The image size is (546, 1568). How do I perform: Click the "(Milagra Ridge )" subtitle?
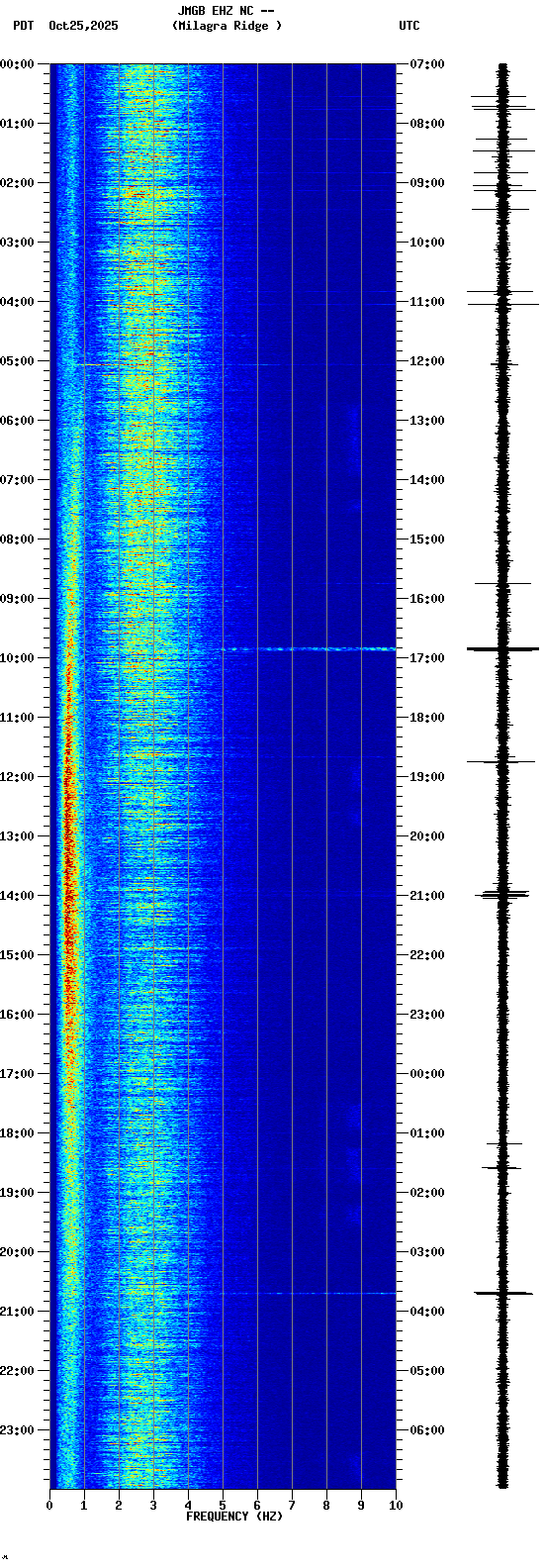(227, 26)
